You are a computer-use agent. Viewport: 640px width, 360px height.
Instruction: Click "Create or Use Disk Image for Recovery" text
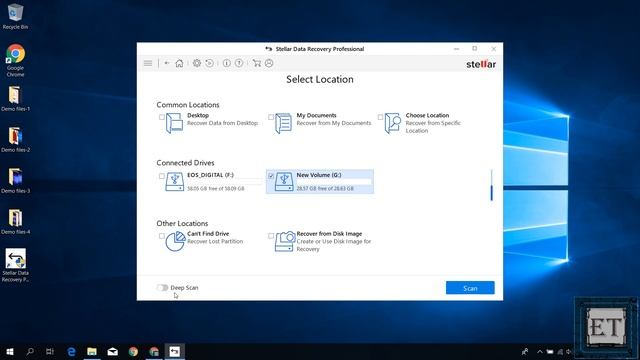333,245
